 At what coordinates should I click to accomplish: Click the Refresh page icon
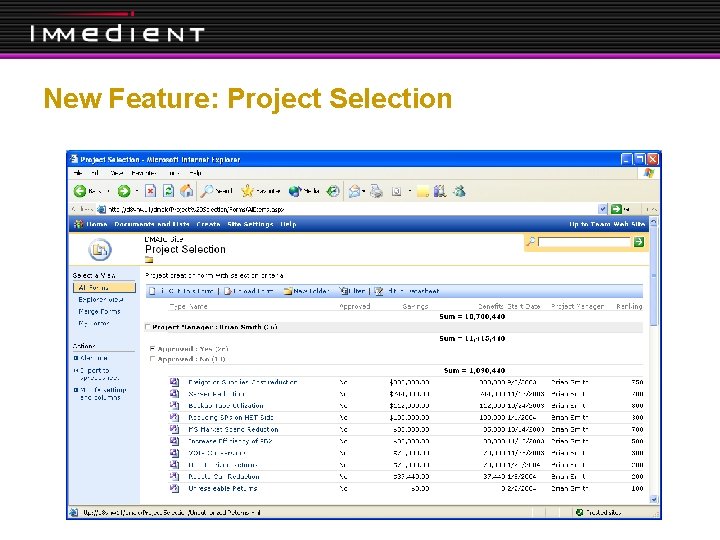pos(168,191)
